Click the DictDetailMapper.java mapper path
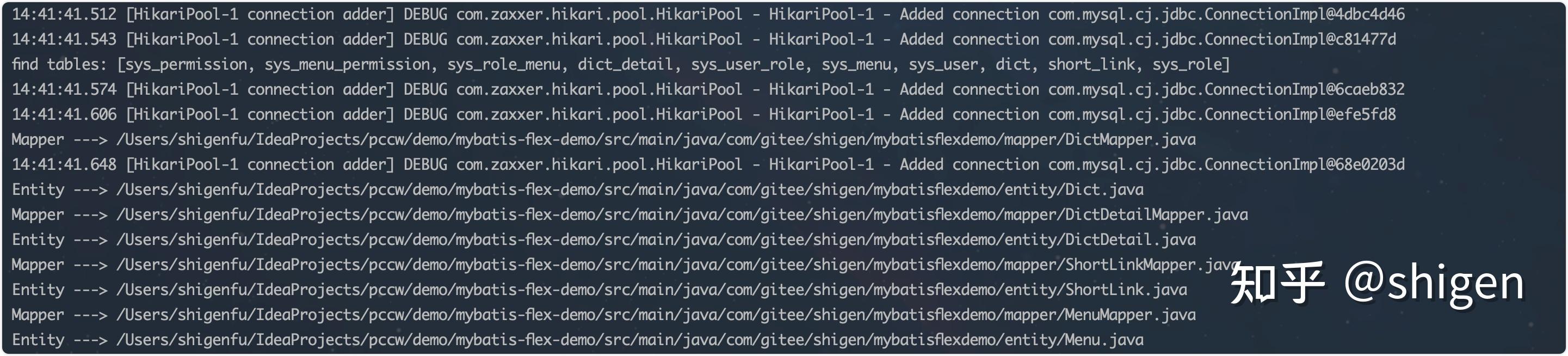Screen dimensions: 1568x356 tap(682, 215)
